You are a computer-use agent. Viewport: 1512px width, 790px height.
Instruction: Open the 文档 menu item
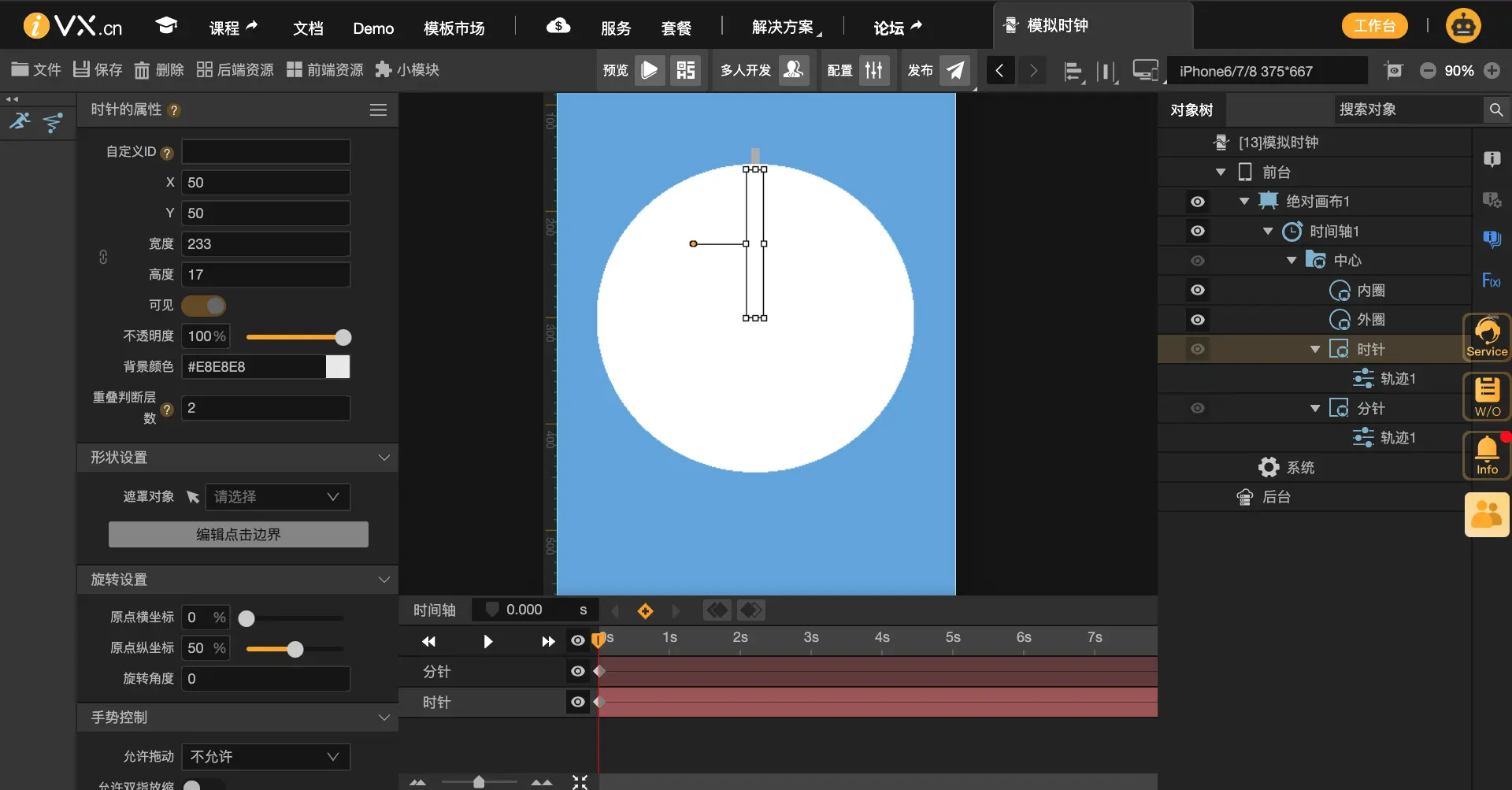click(x=308, y=28)
